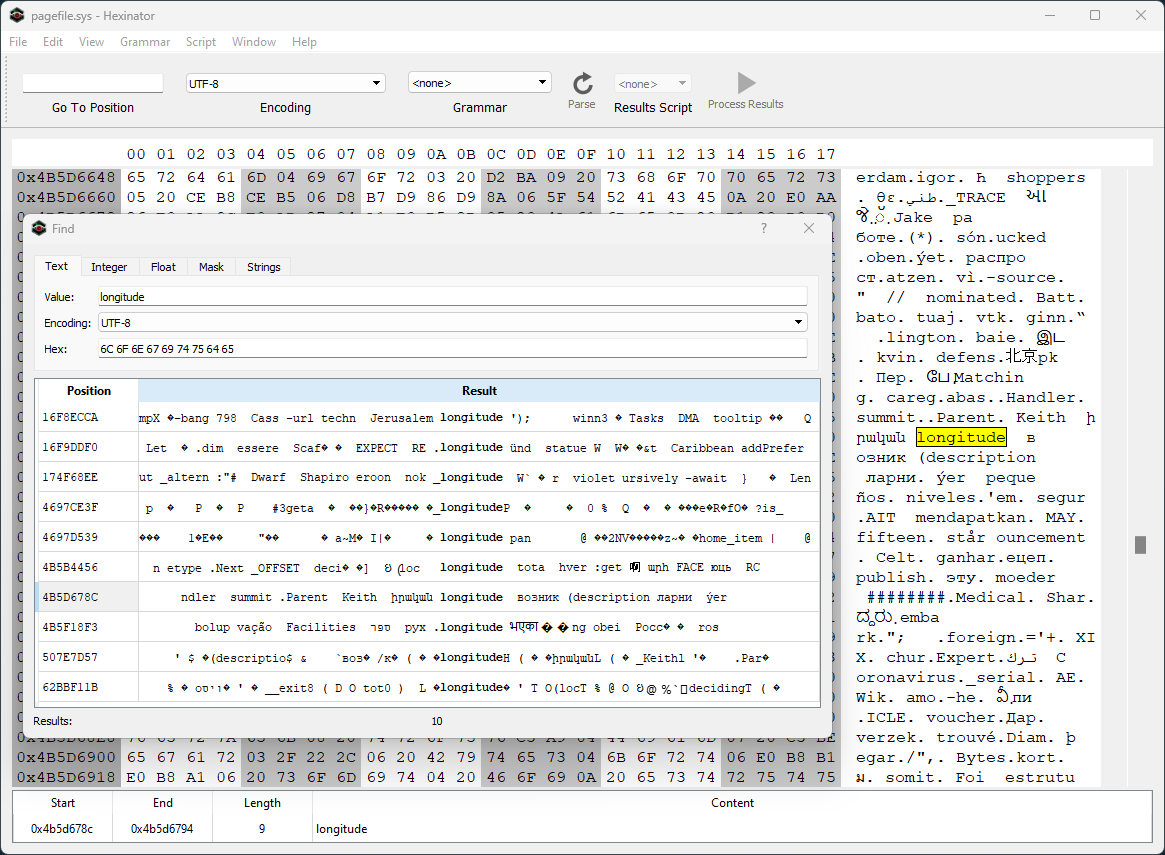Select result row at position 174F68EE

point(429,478)
